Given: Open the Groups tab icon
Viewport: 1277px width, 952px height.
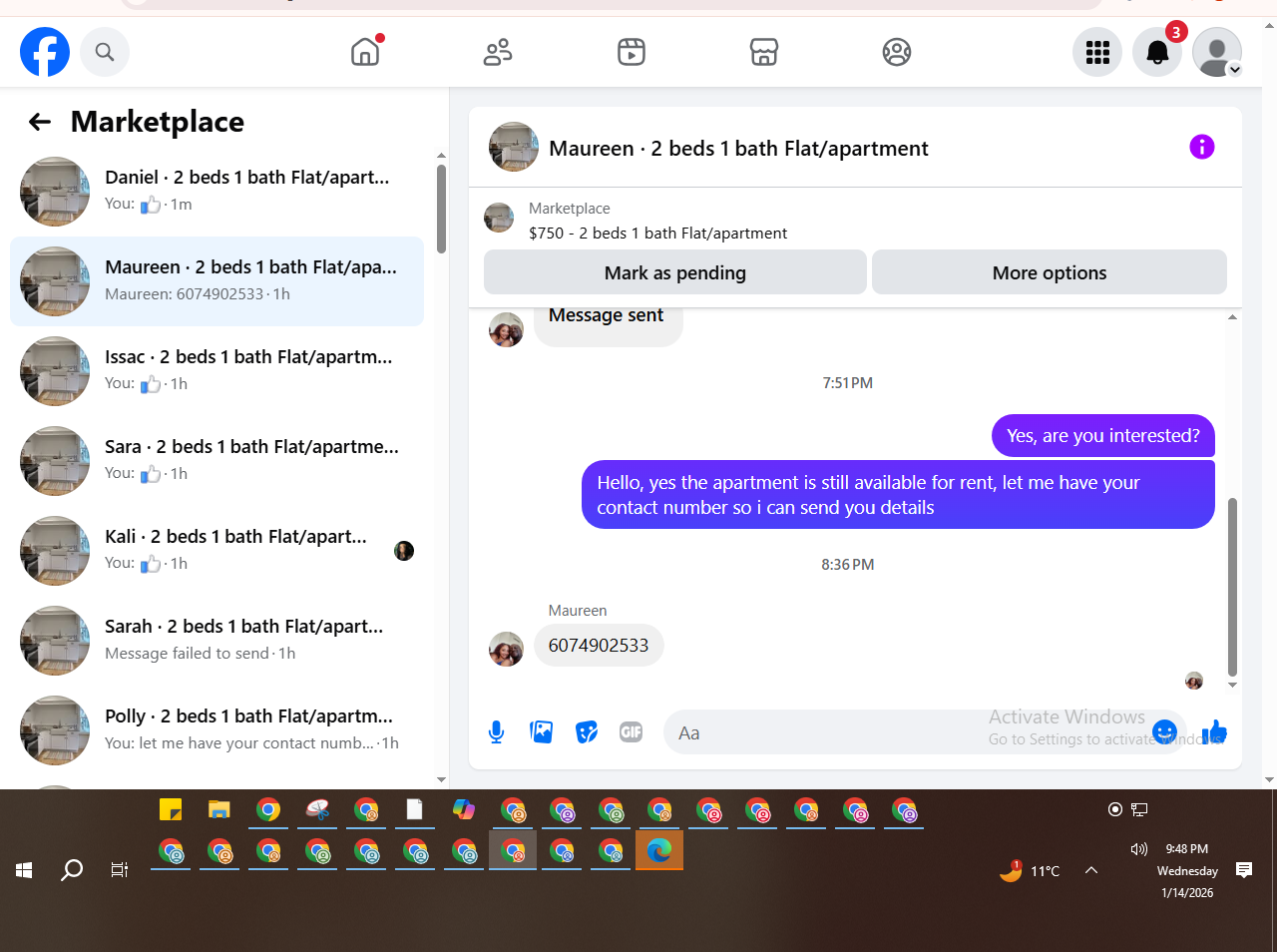Looking at the screenshot, I should coord(897,52).
